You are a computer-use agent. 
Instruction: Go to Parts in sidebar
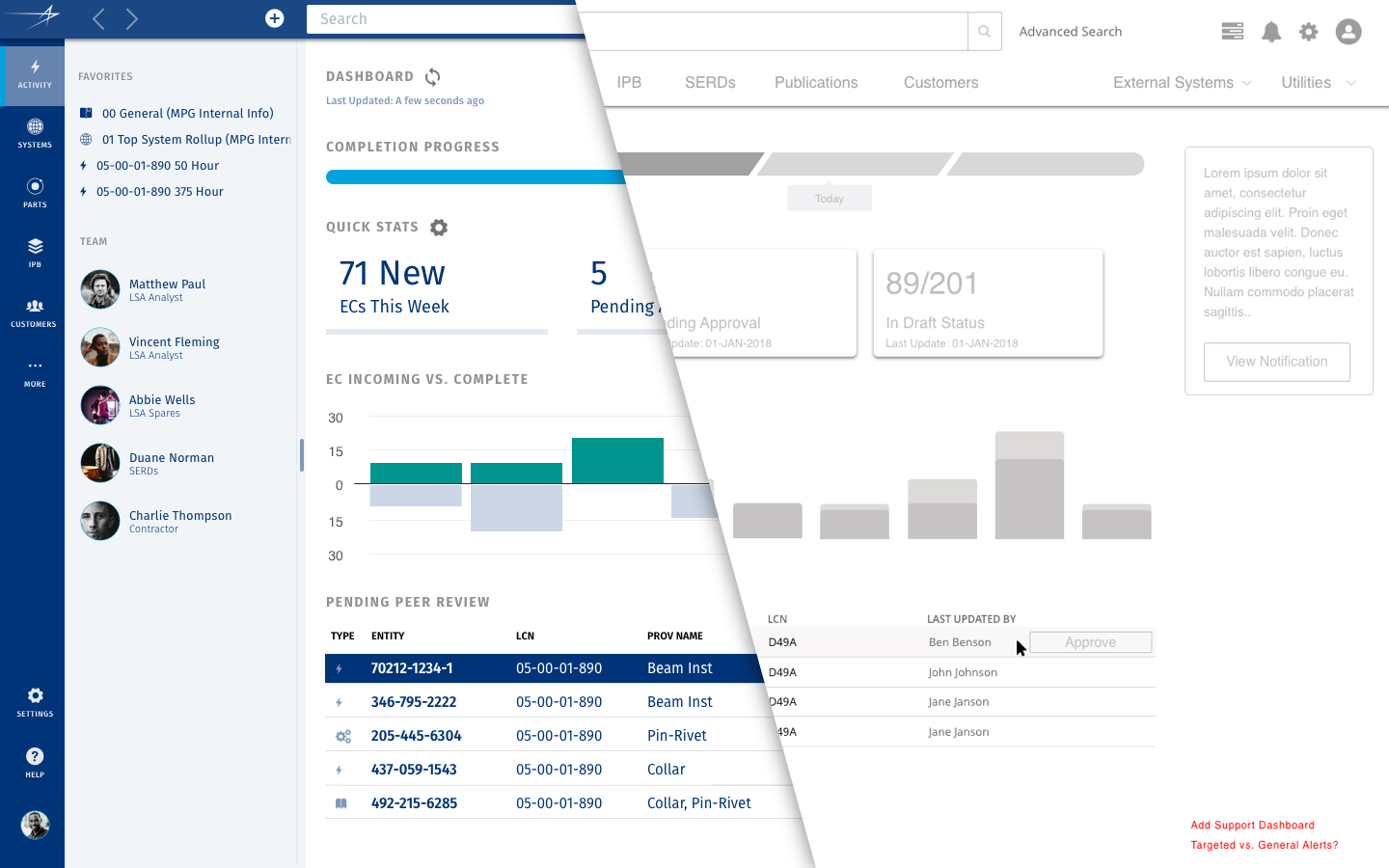(x=35, y=193)
